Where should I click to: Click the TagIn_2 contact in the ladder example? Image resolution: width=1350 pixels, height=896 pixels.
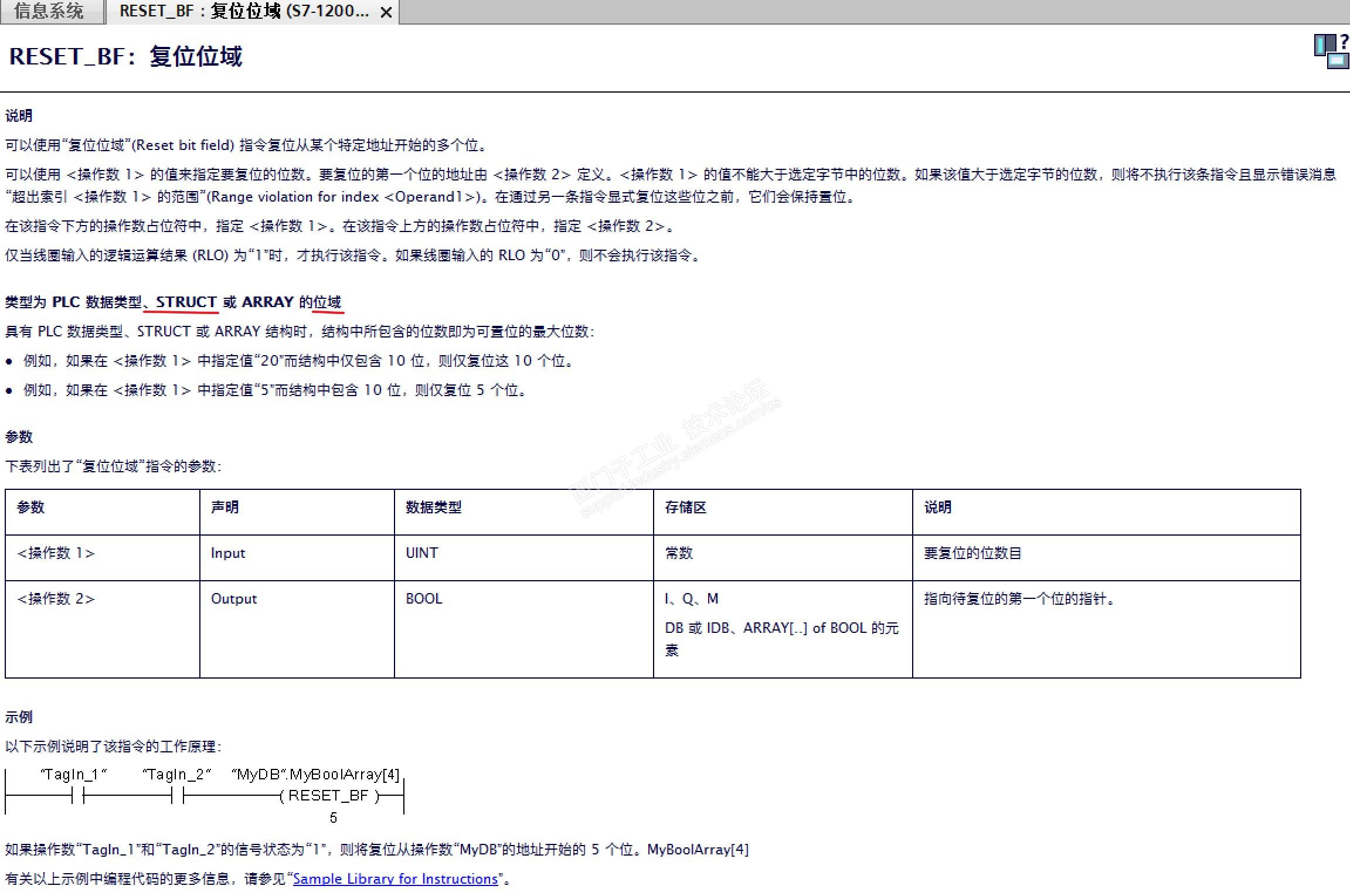point(177,796)
